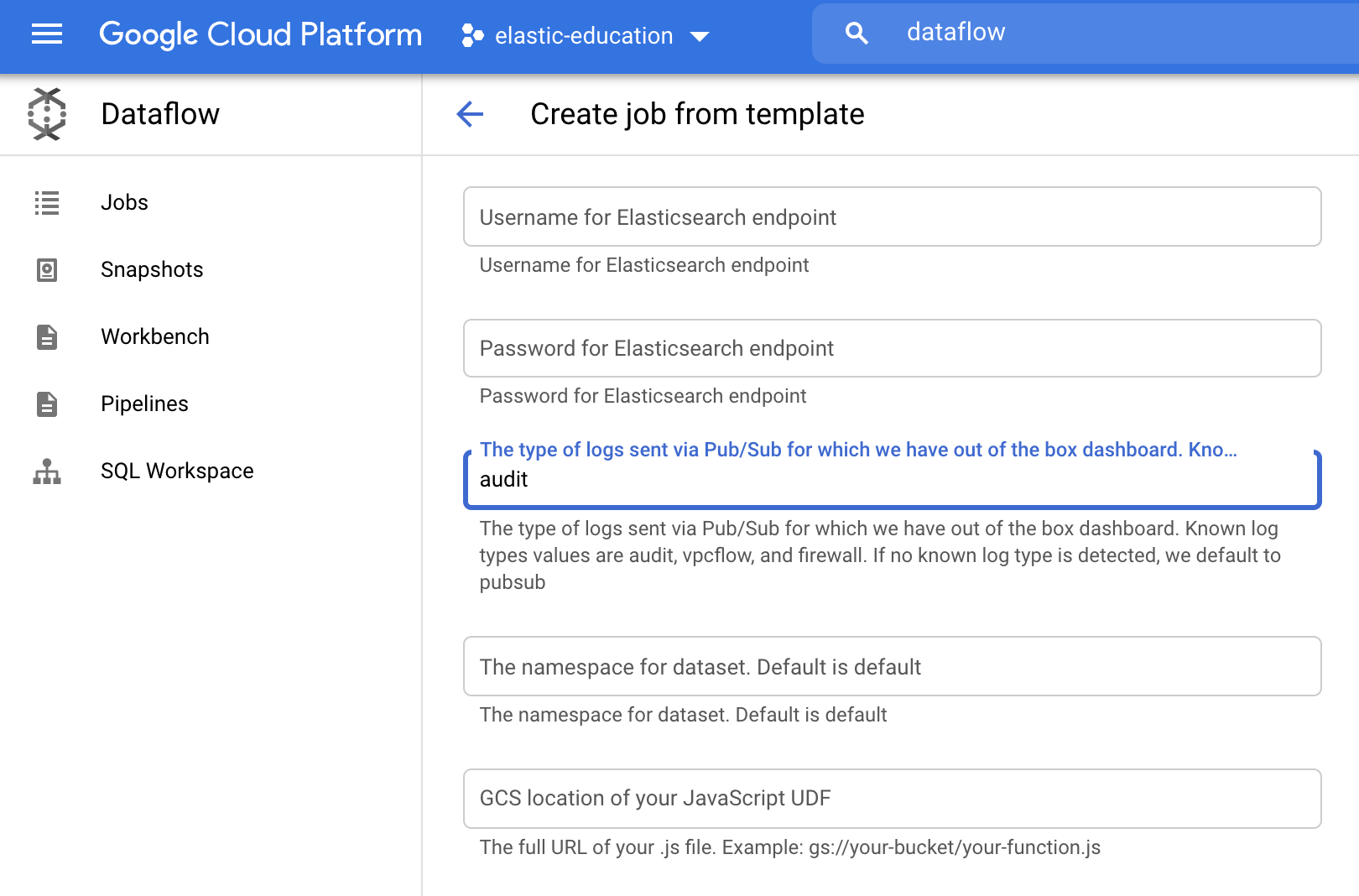Click the hamburger navigation menu icon
Viewport: 1359px width, 896px height.
click(x=46, y=34)
